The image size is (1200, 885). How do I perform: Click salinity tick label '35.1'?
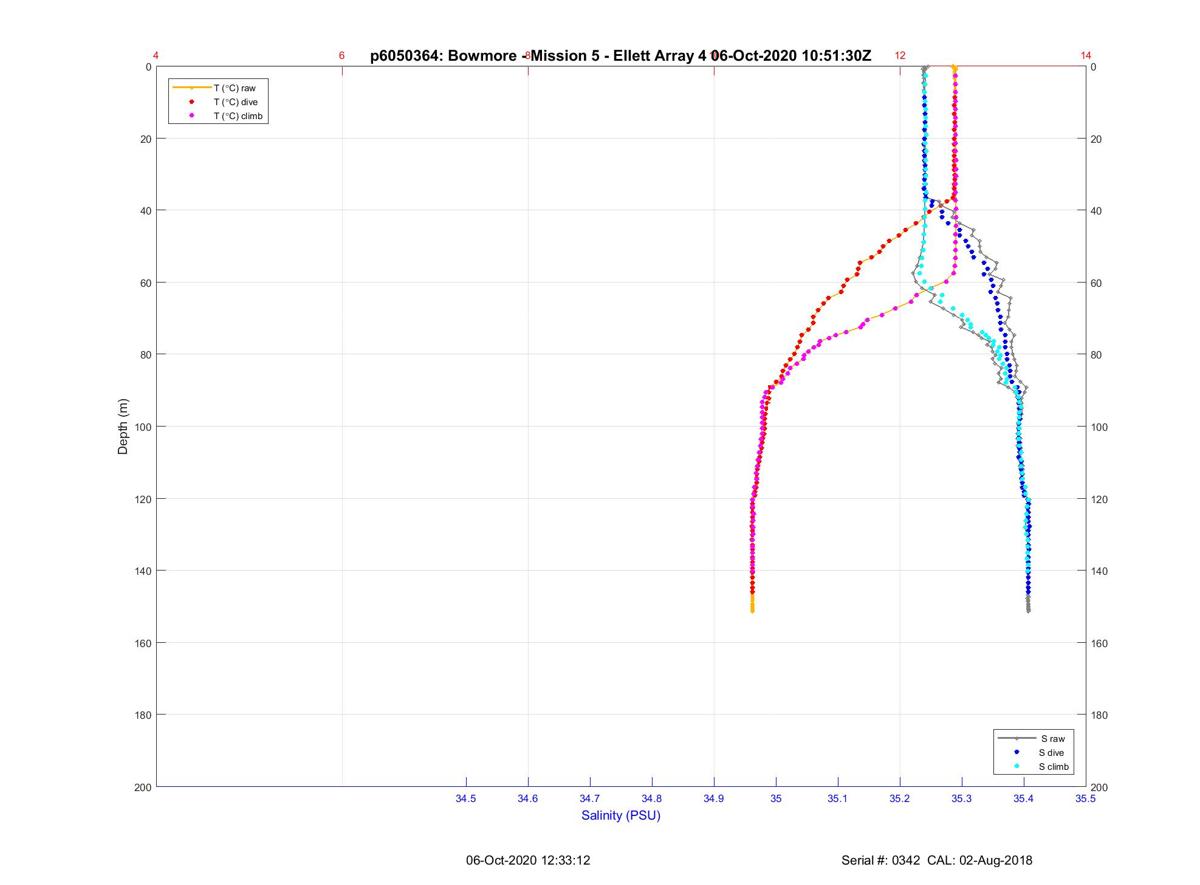[x=838, y=799]
